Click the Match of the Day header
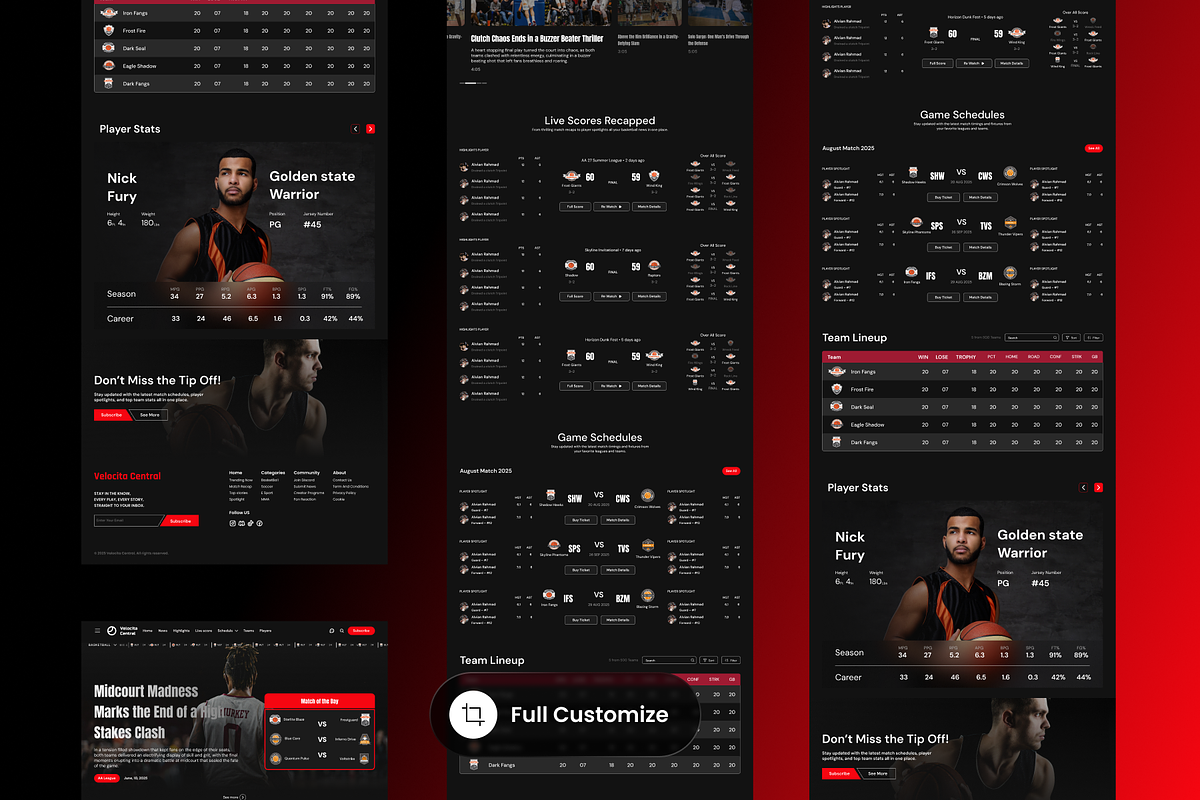The image size is (1200, 800). pyautogui.click(x=320, y=701)
